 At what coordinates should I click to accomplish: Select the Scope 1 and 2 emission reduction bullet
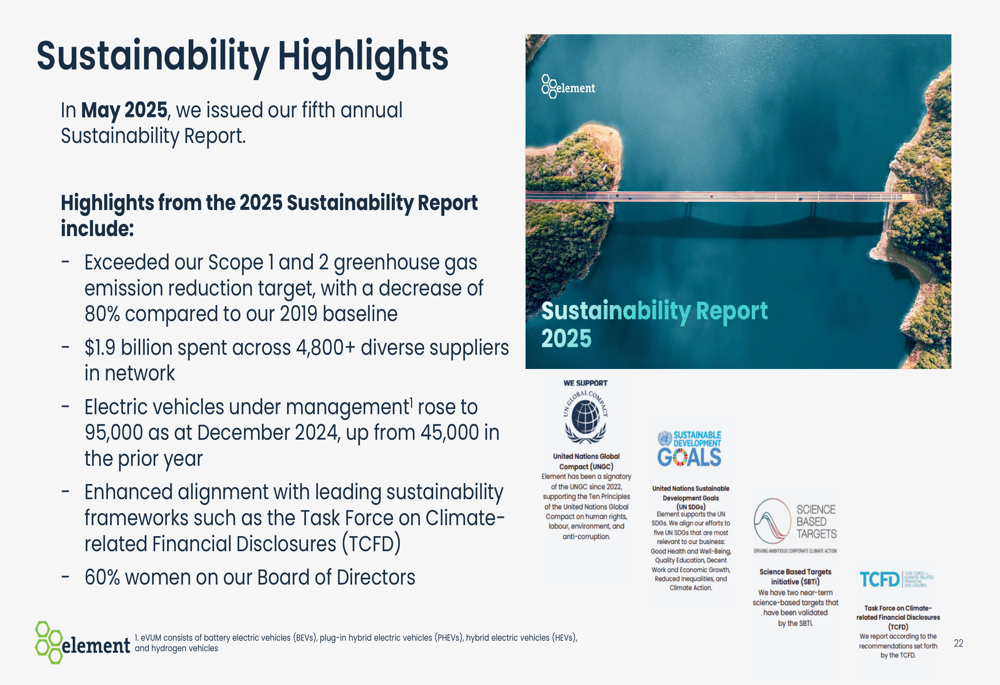284,288
